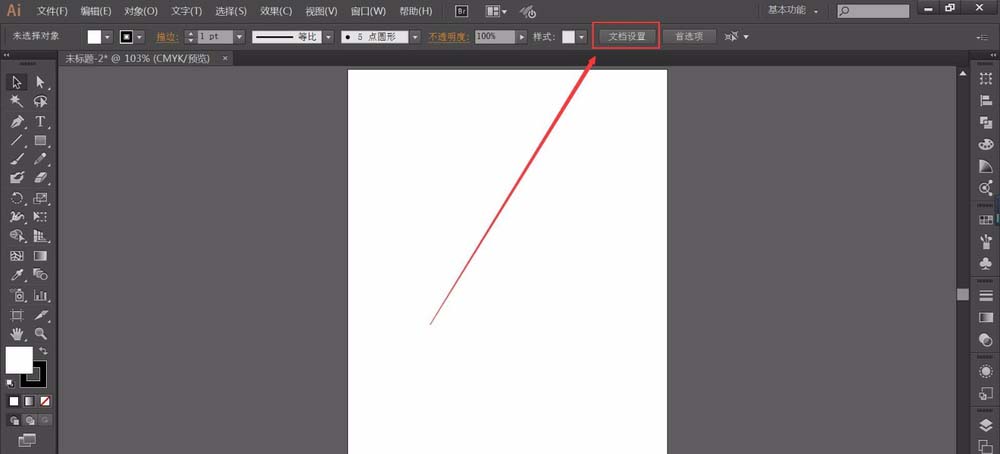Click the 文档设置 button

627,36
